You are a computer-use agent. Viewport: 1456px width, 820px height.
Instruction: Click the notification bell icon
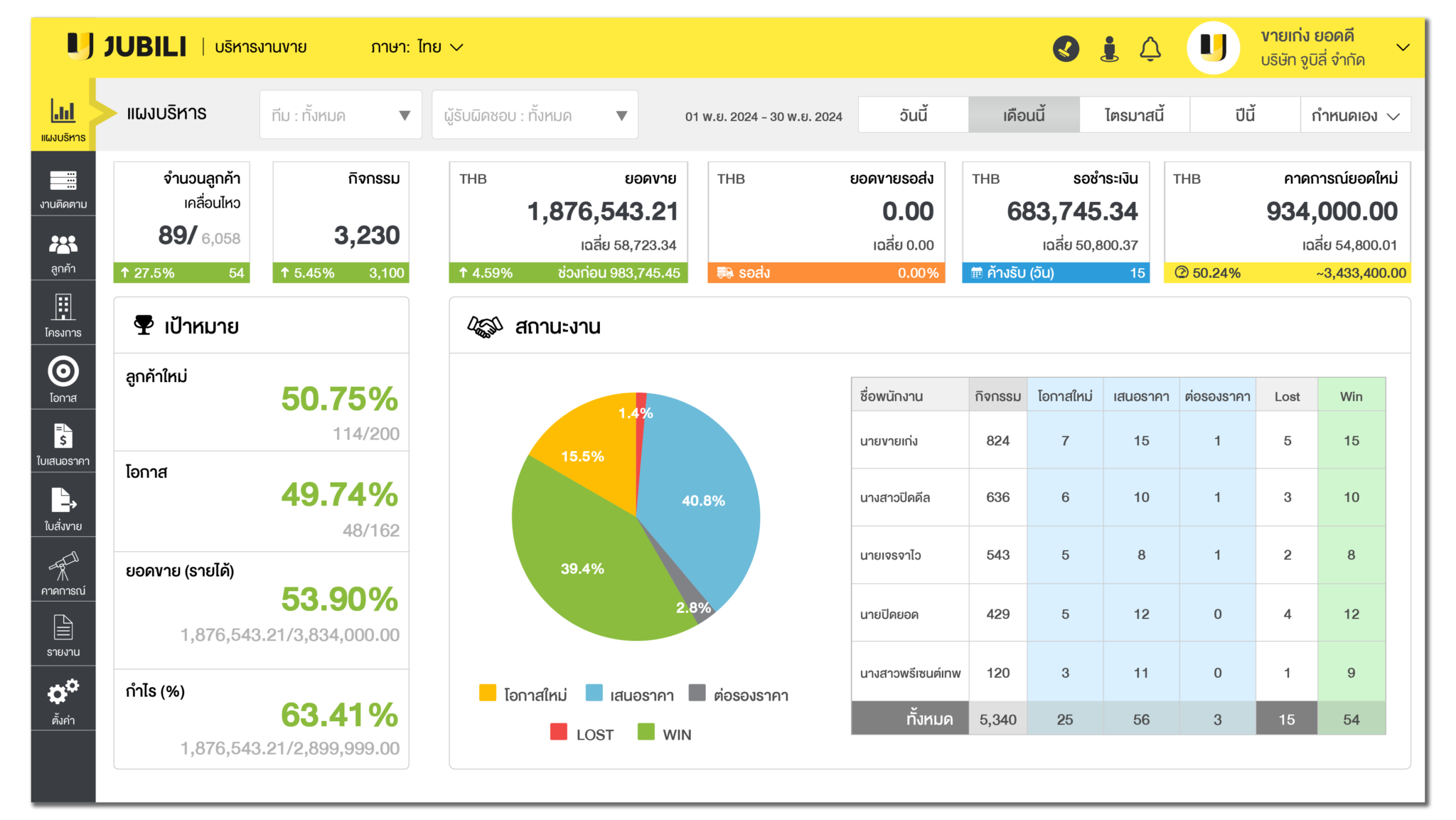[x=1150, y=48]
